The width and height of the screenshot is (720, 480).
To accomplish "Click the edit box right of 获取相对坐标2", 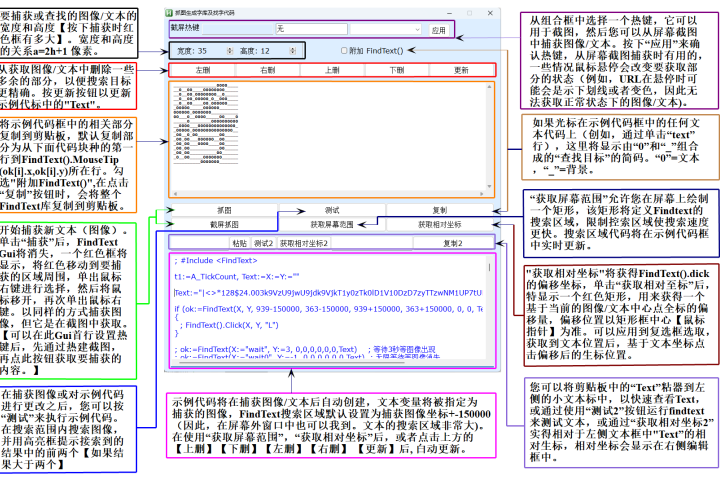I will pos(371,243).
